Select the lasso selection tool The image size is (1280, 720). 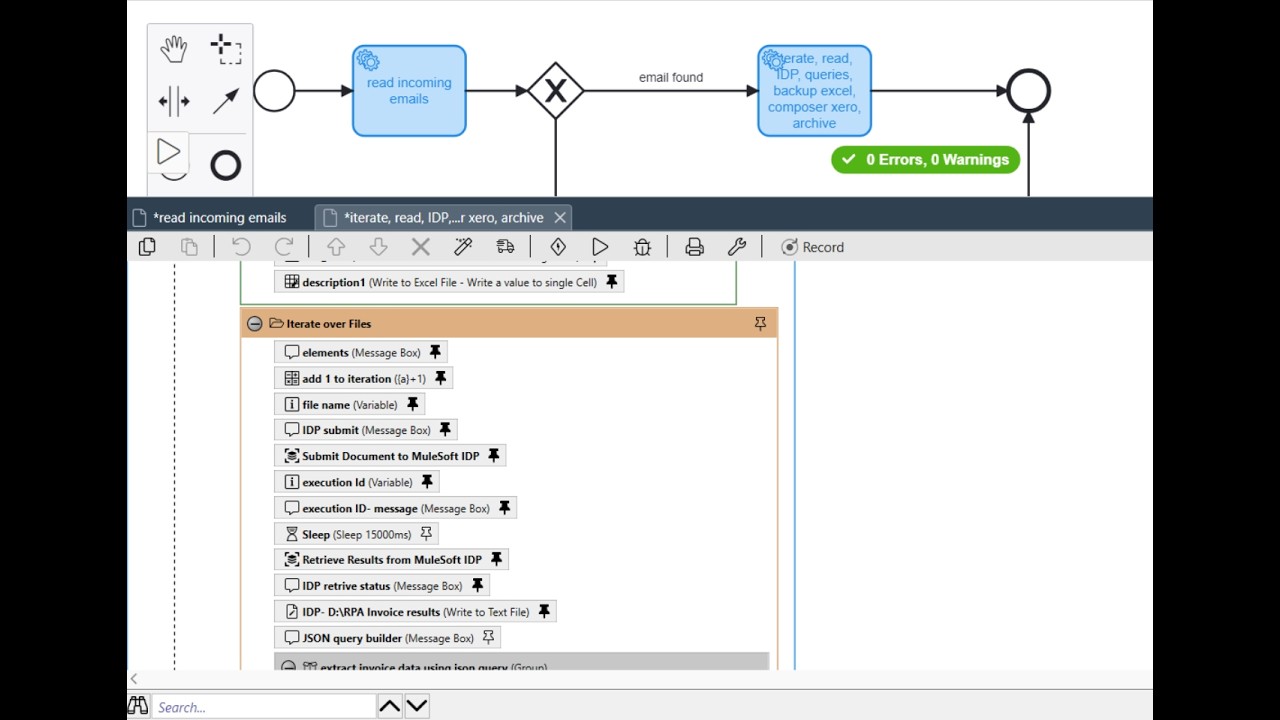[x=226, y=48]
